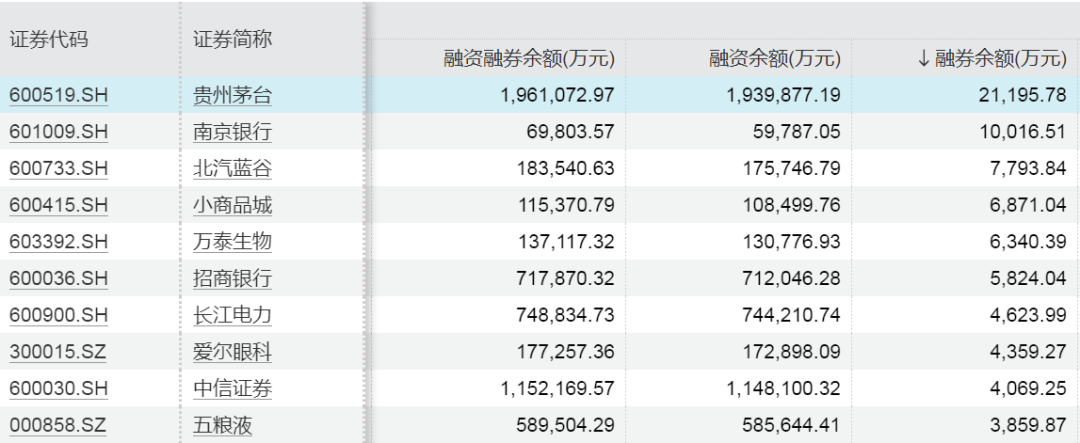Open stock code link 600415.SH

coord(58,206)
